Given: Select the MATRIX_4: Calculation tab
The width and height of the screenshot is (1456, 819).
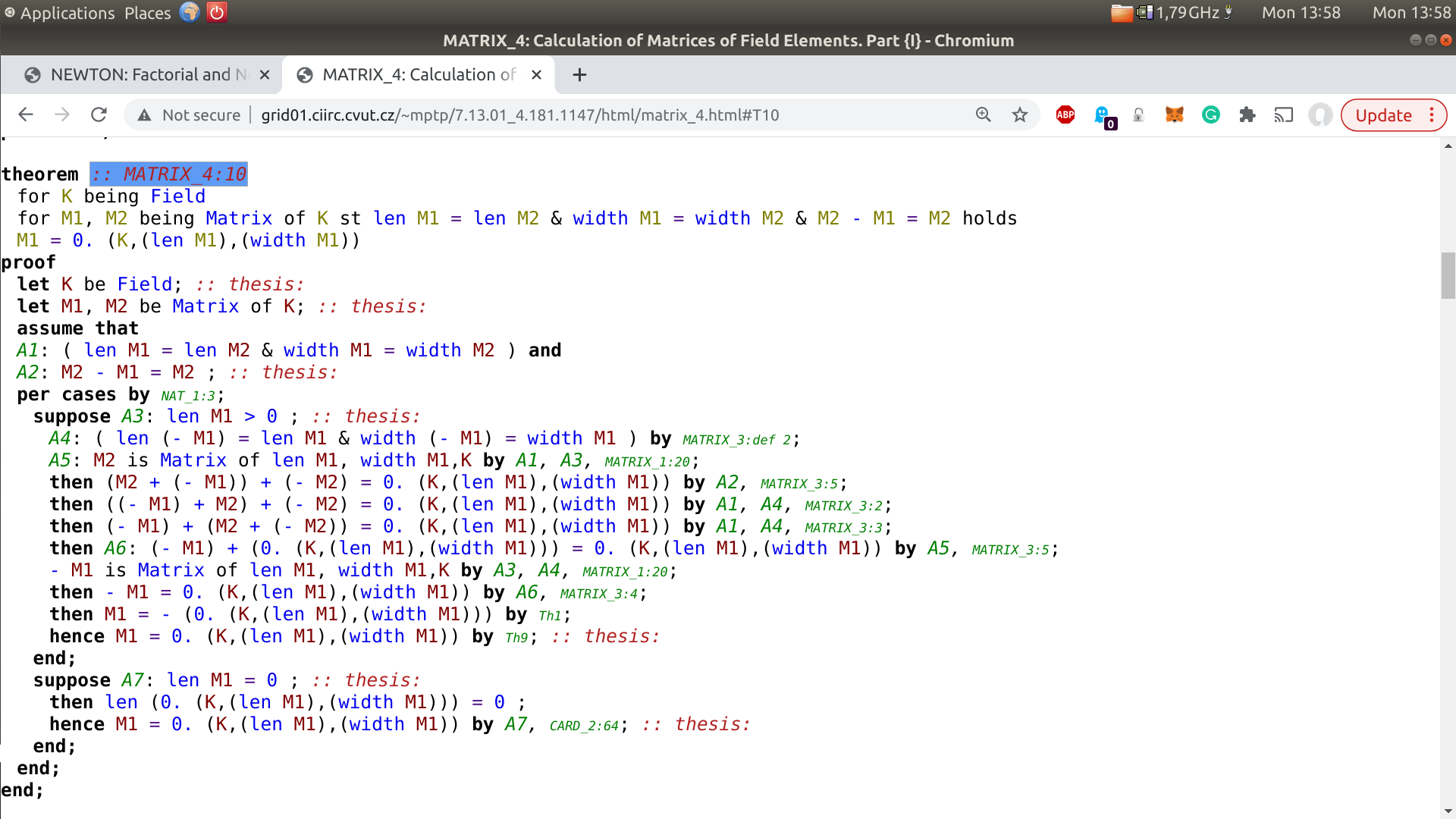Looking at the screenshot, I should click(x=419, y=74).
